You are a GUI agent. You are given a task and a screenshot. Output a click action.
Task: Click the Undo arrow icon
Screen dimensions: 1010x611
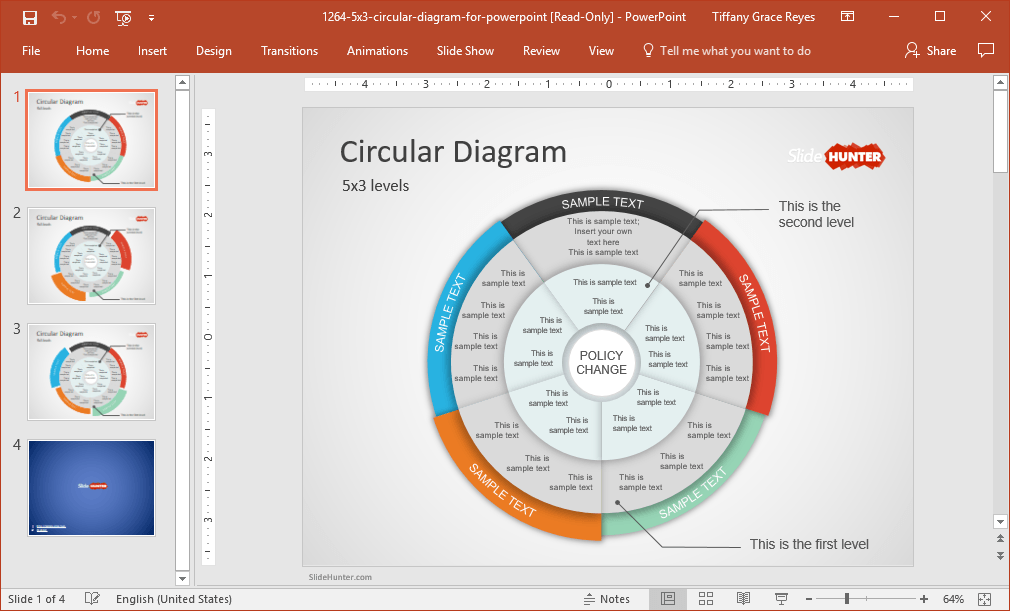click(x=59, y=17)
